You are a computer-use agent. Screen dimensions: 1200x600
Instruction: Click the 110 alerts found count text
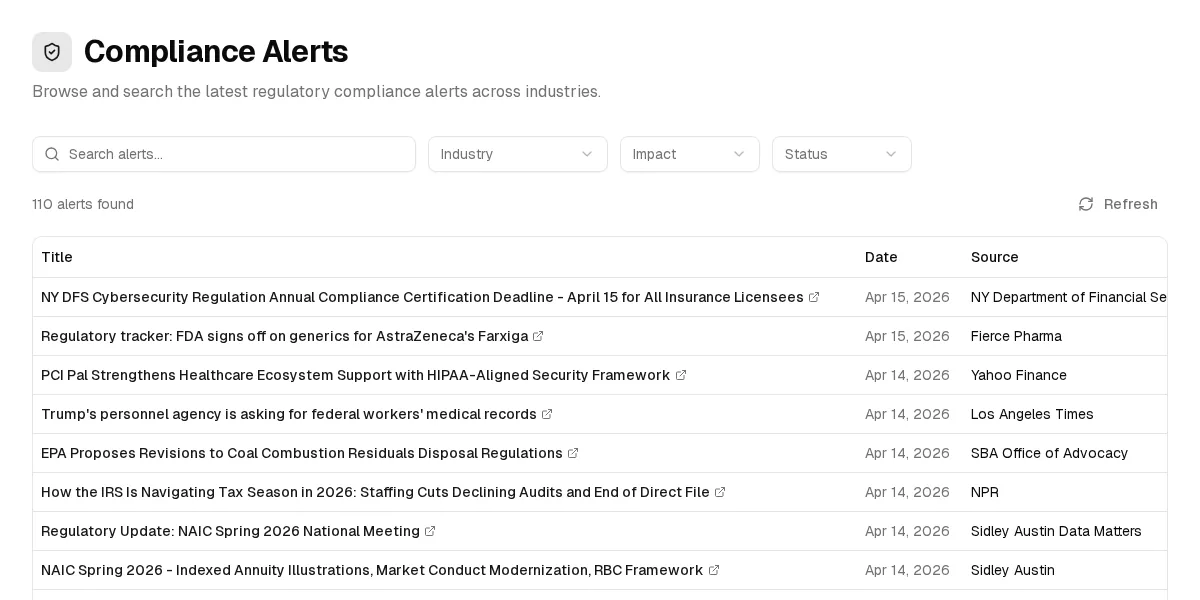[83, 204]
